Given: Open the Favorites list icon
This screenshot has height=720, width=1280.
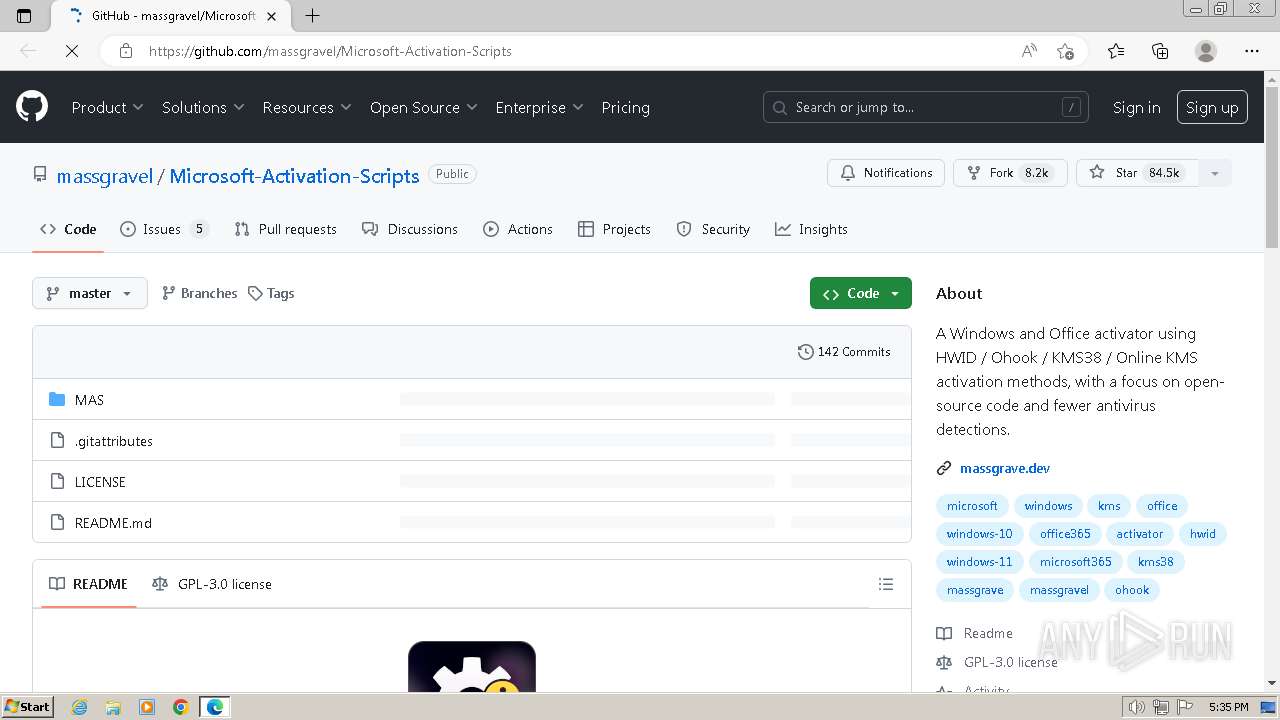Looking at the screenshot, I should (1116, 51).
